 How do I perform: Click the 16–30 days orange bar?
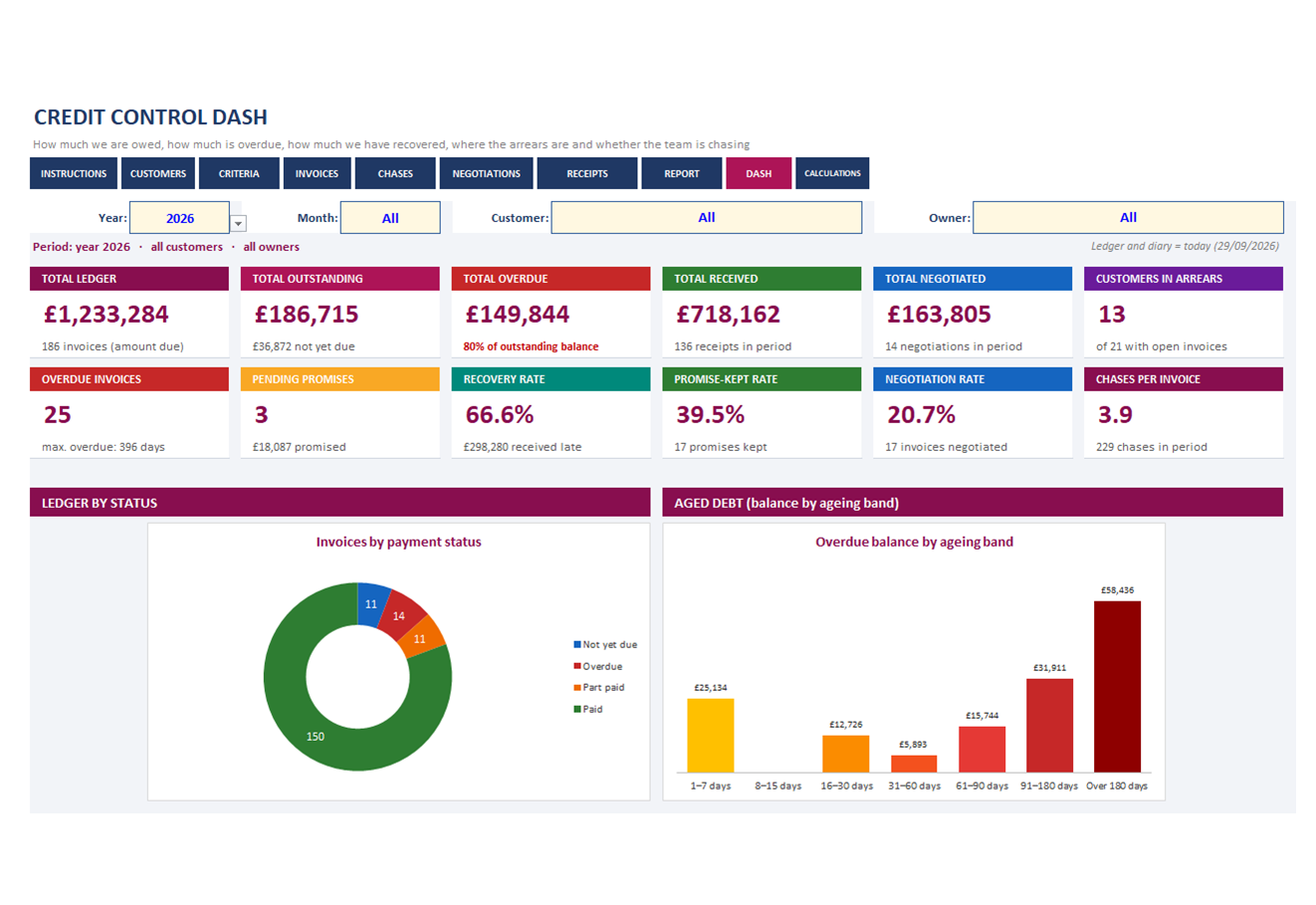[x=846, y=754]
